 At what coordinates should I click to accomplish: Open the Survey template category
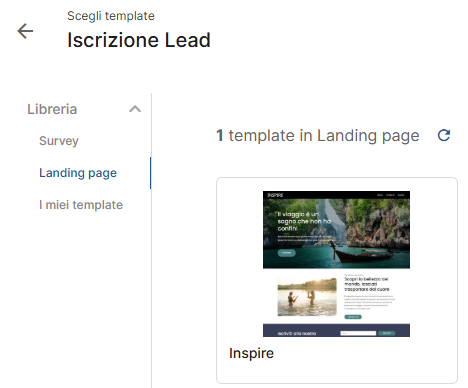click(x=59, y=141)
